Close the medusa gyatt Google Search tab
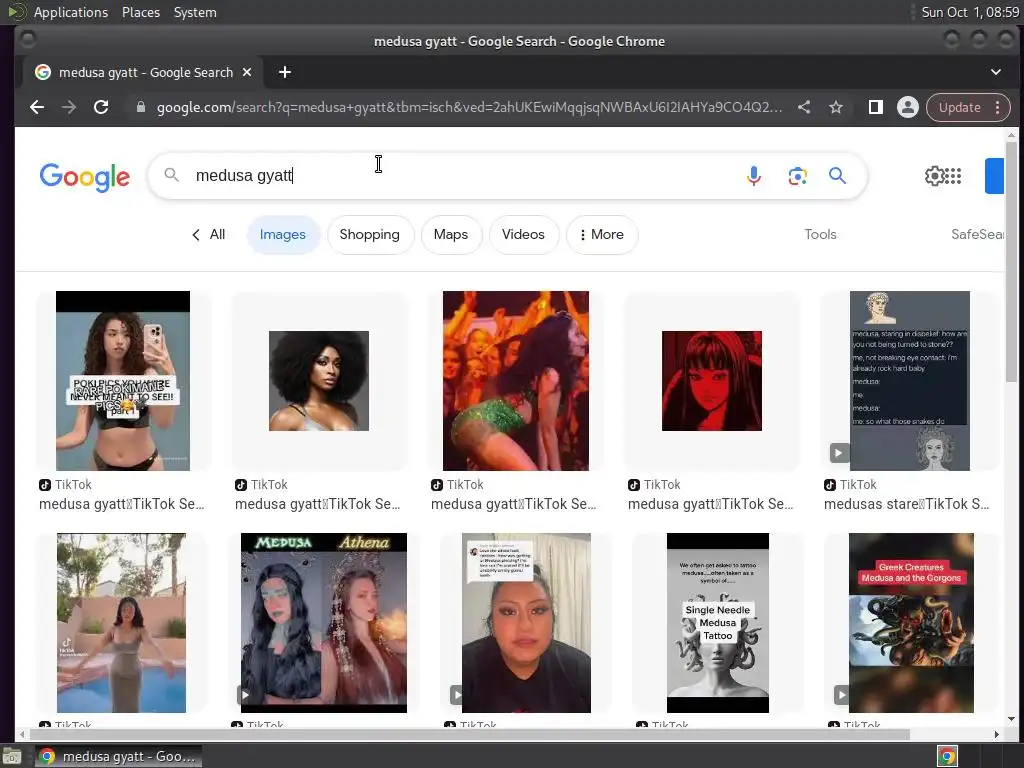 coord(247,72)
